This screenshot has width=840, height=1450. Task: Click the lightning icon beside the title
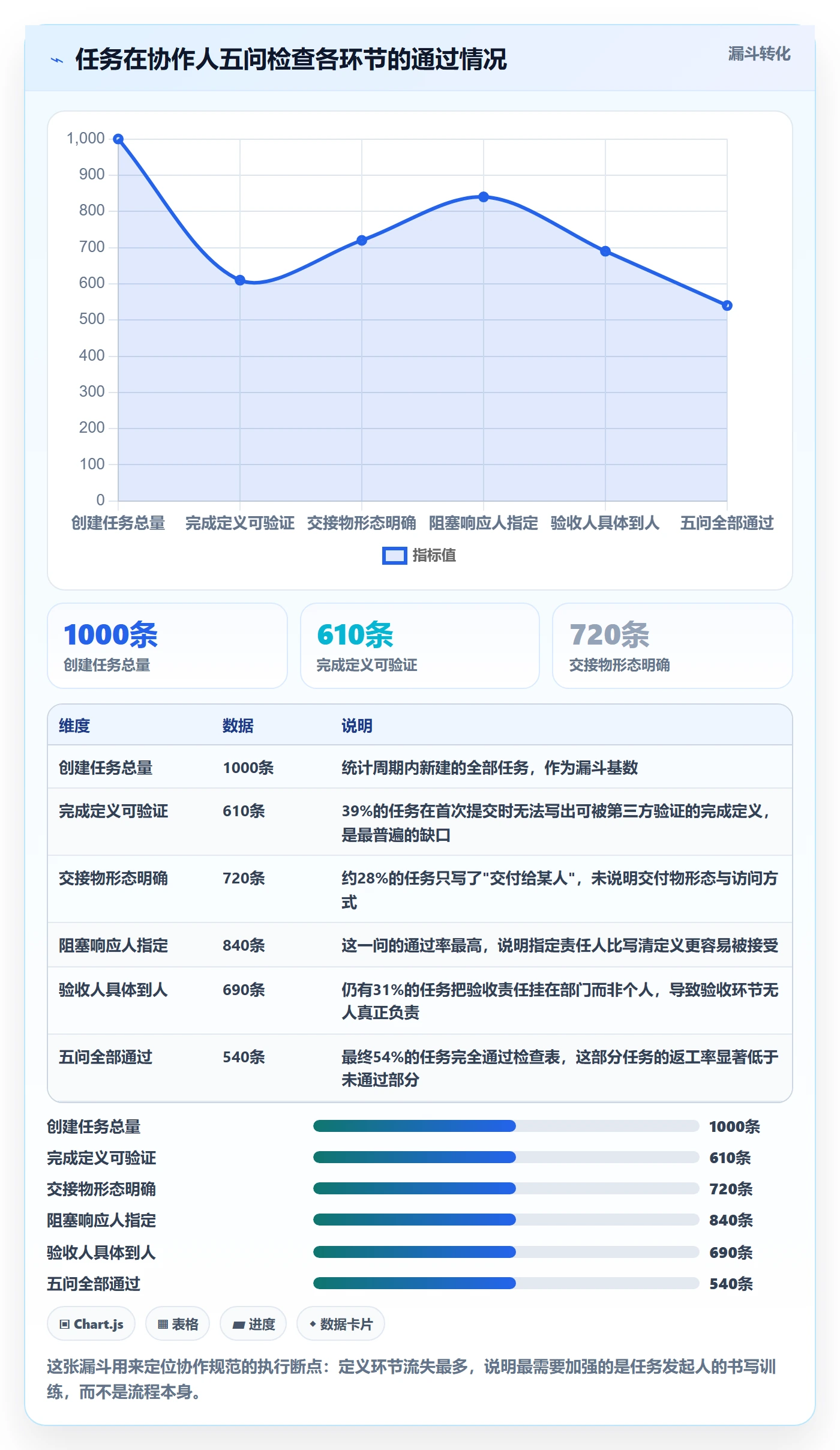pos(57,60)
